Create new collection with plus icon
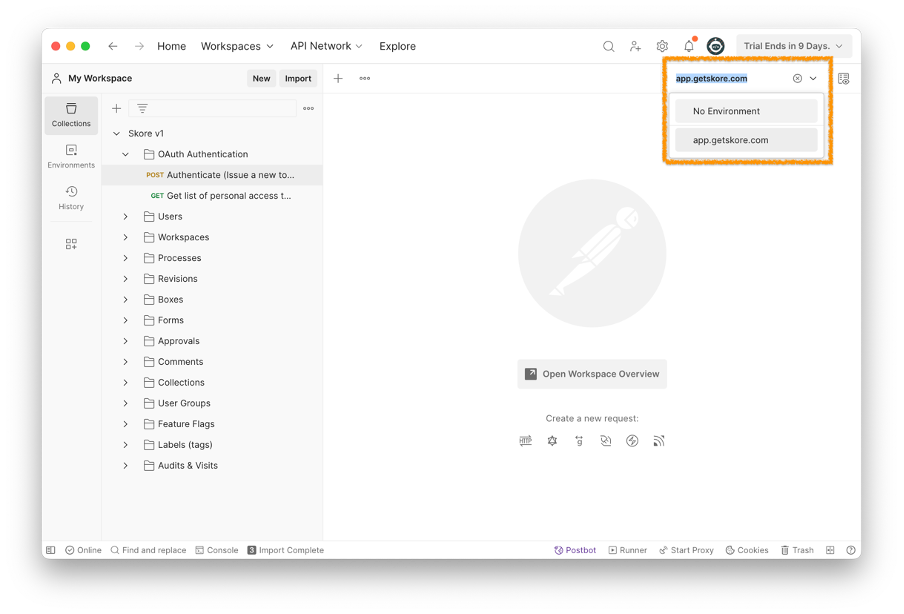 (116, 108)
